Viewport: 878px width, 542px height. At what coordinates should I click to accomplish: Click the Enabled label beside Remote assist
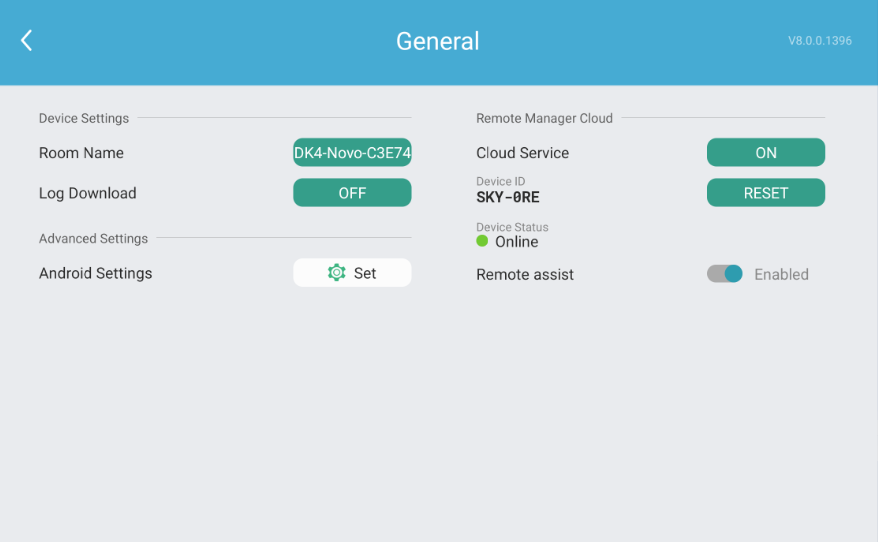(x=781, y=274)
